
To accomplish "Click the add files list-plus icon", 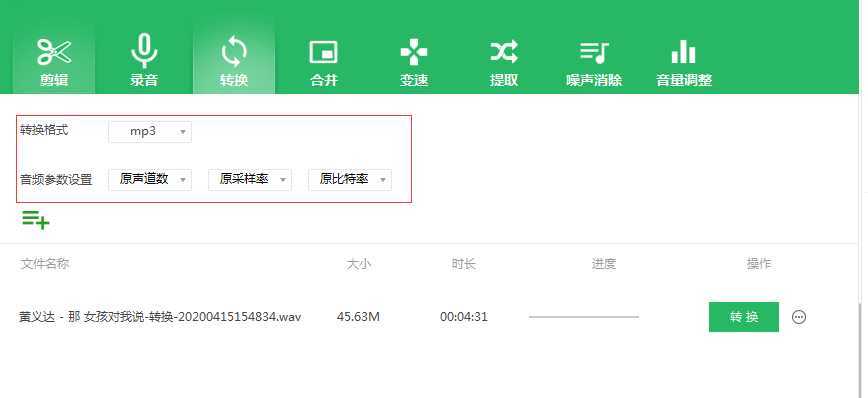I will coord(35,220).
